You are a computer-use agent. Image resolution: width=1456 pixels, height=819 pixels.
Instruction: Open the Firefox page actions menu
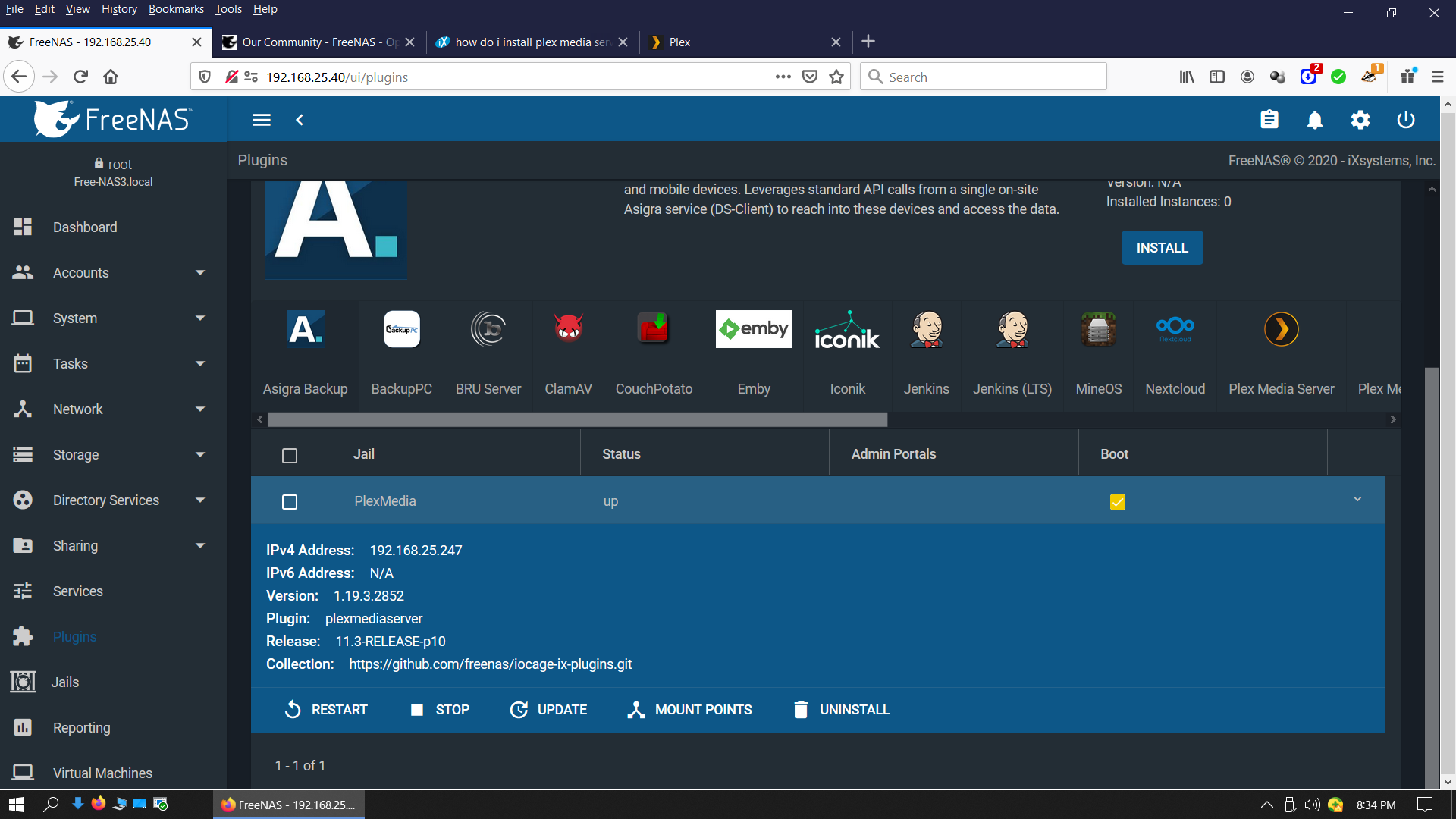point(783,77)
